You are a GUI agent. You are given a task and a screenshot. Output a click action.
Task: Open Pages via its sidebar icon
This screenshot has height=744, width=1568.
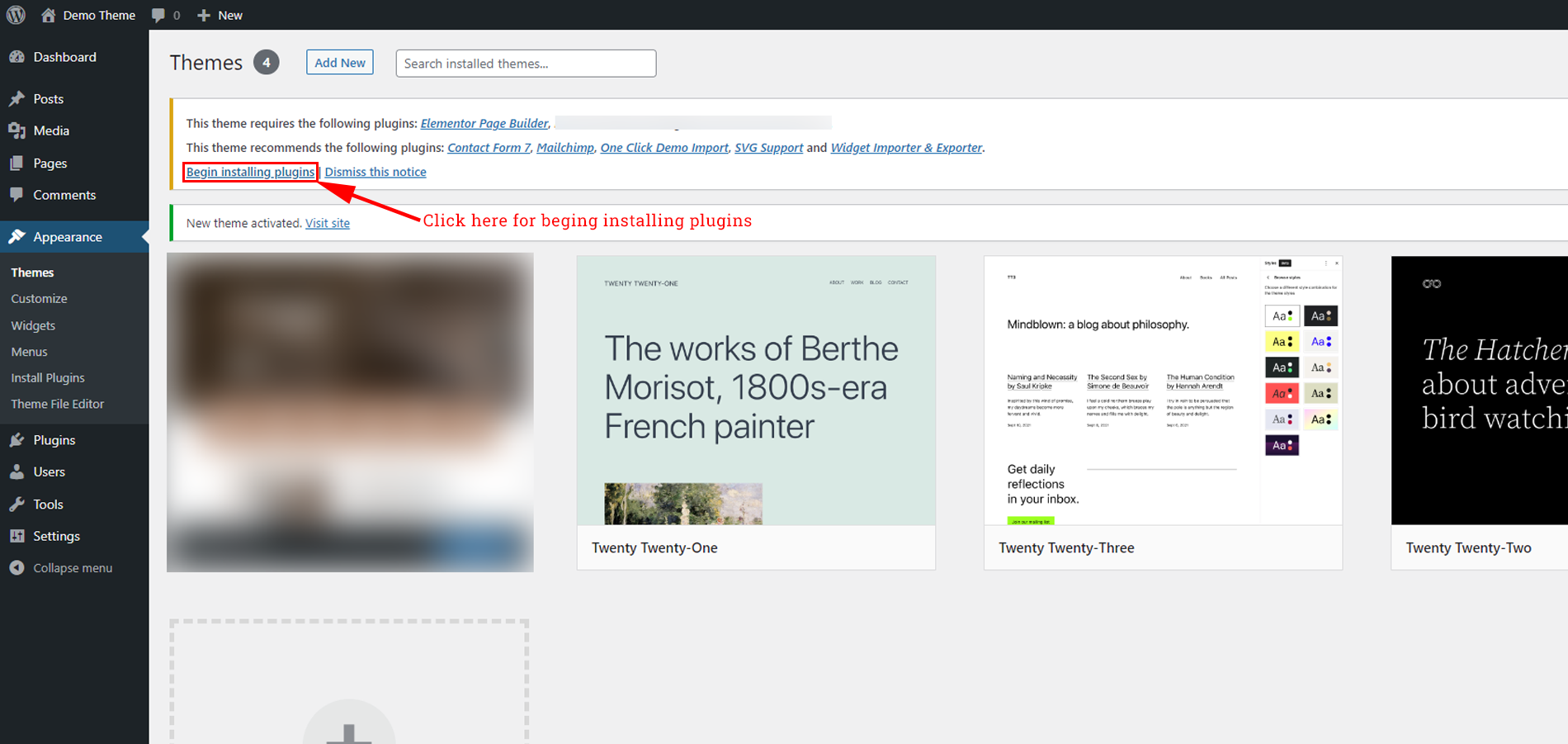(x=18, y=163)
